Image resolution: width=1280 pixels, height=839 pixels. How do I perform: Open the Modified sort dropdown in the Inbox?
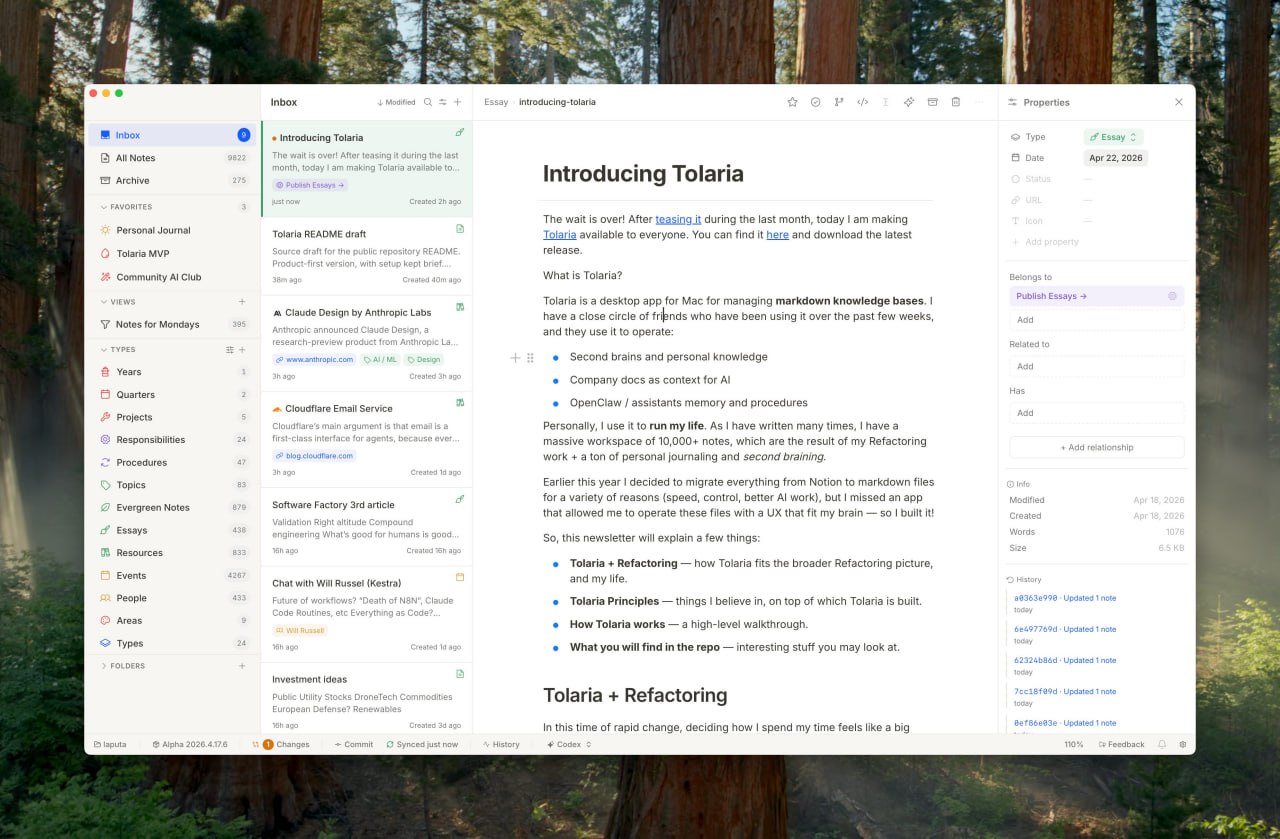tap(396, 101)
